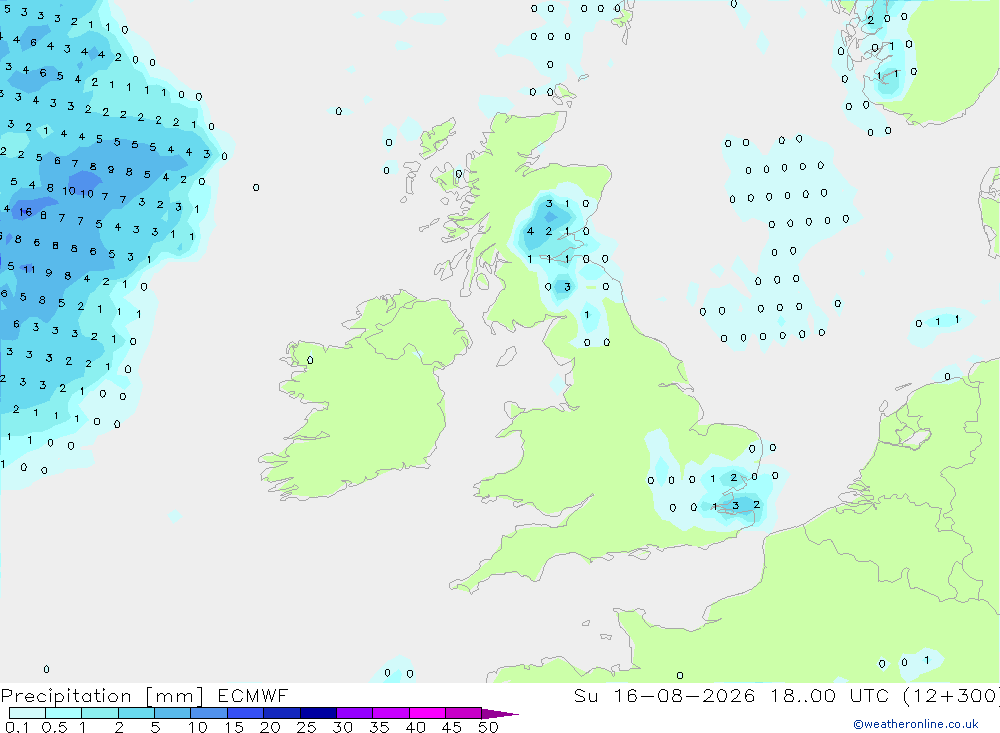Click the '0' value at the bottom-left corner
1000x733 pixels.
click(47, 669)
